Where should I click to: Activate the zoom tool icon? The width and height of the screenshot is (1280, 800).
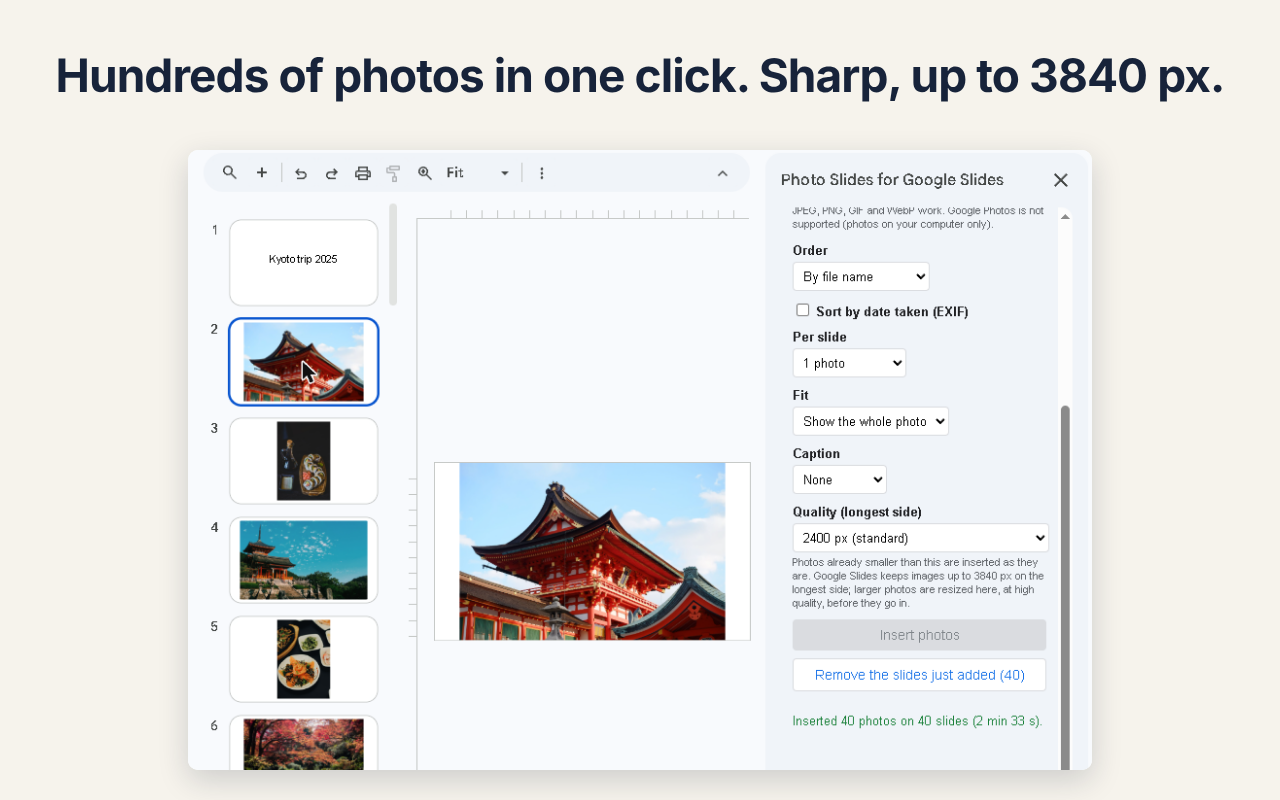(424, 173)
